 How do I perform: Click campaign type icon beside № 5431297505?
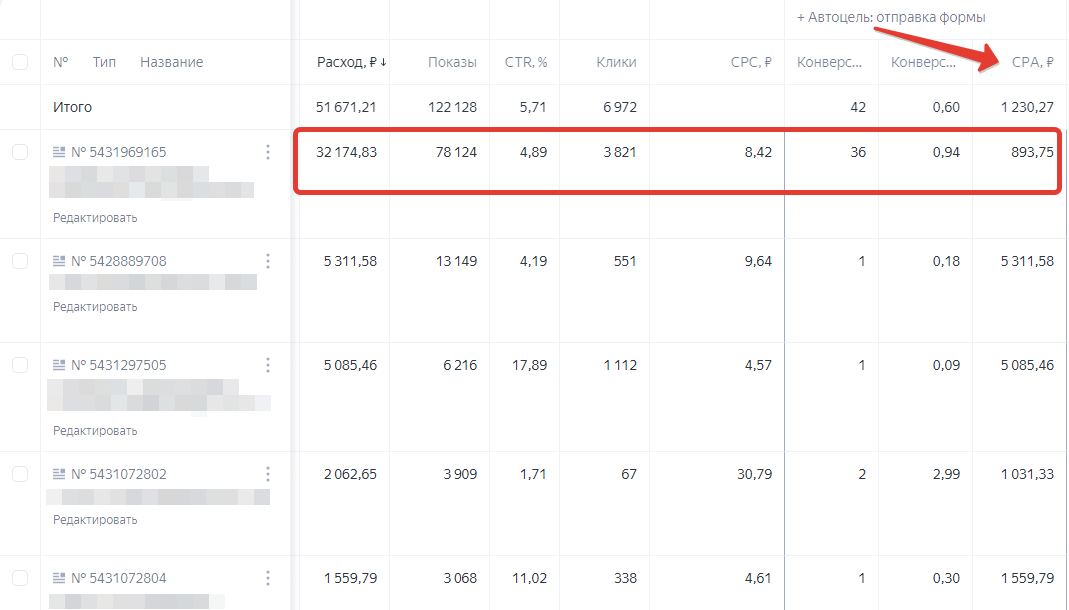point(59,365)
